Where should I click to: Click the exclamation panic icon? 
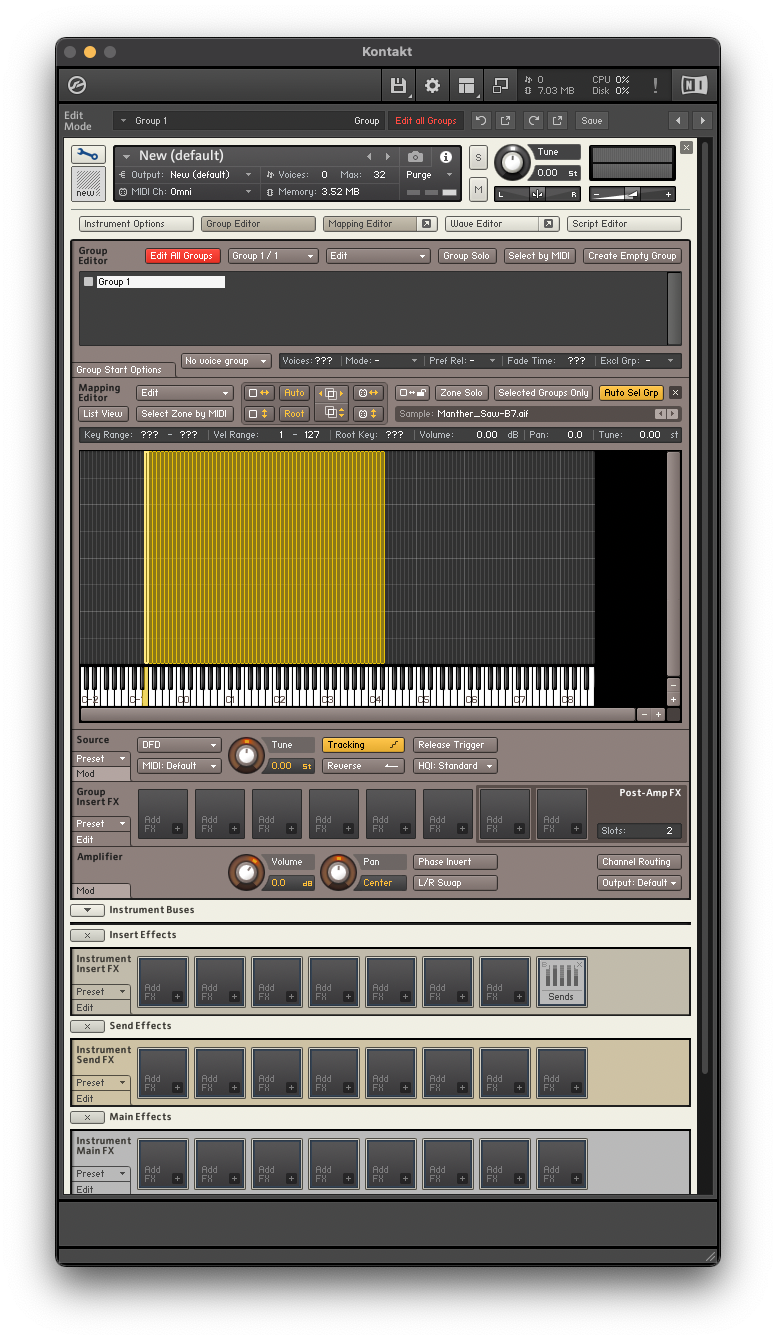pyautogui.click(x=655, y=85)
